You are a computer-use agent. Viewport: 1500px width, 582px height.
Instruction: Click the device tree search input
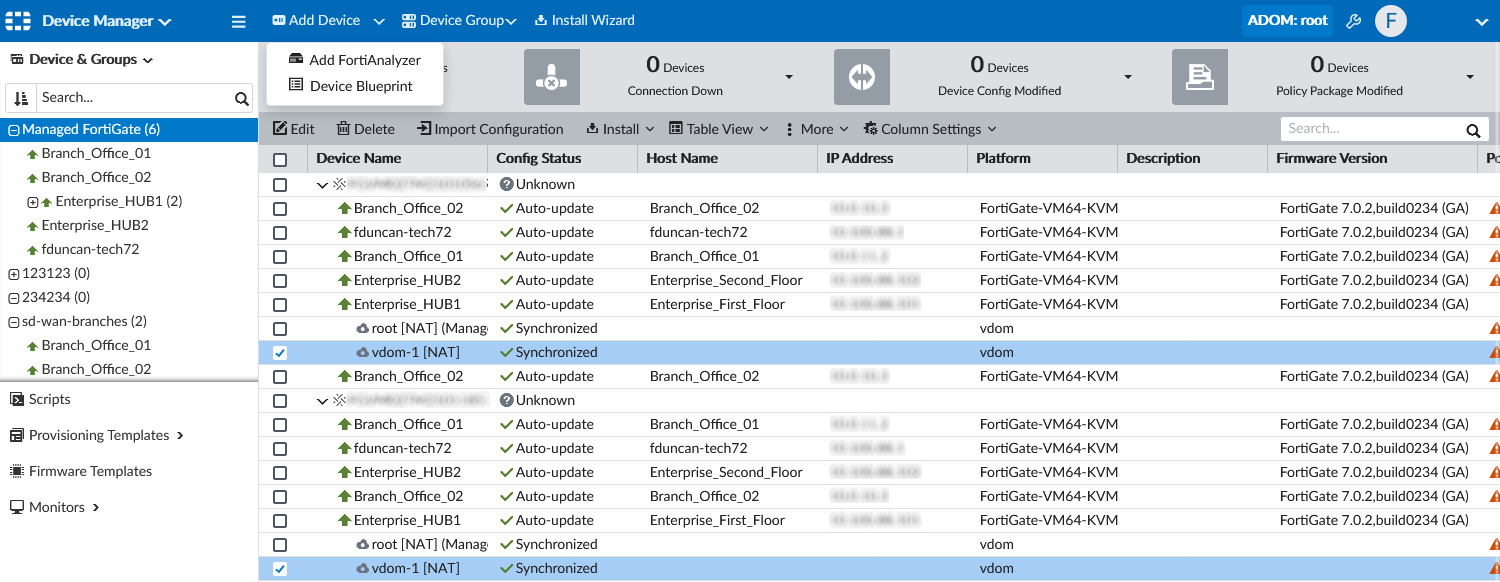[135, 98]
